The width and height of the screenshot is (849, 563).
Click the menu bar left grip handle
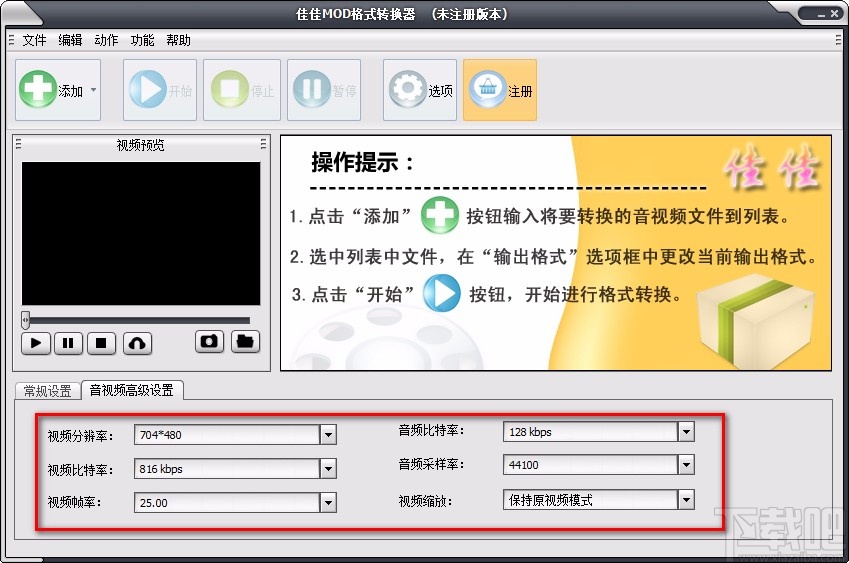(11, 40)
